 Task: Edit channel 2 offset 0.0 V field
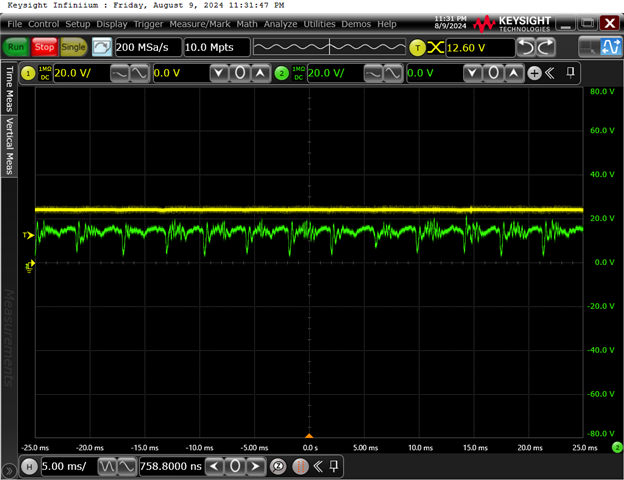[435, 73]
